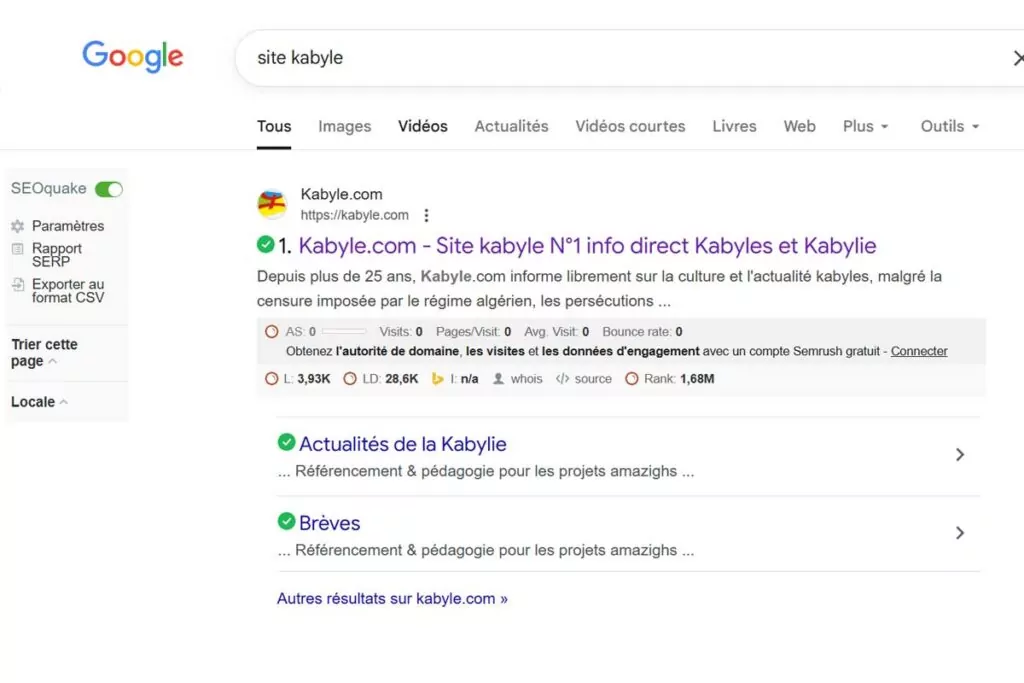This screenshot has width=1024, height=683.
Task: Click the Kabyle.com site favicon
Action: click(x=272, y=204)
